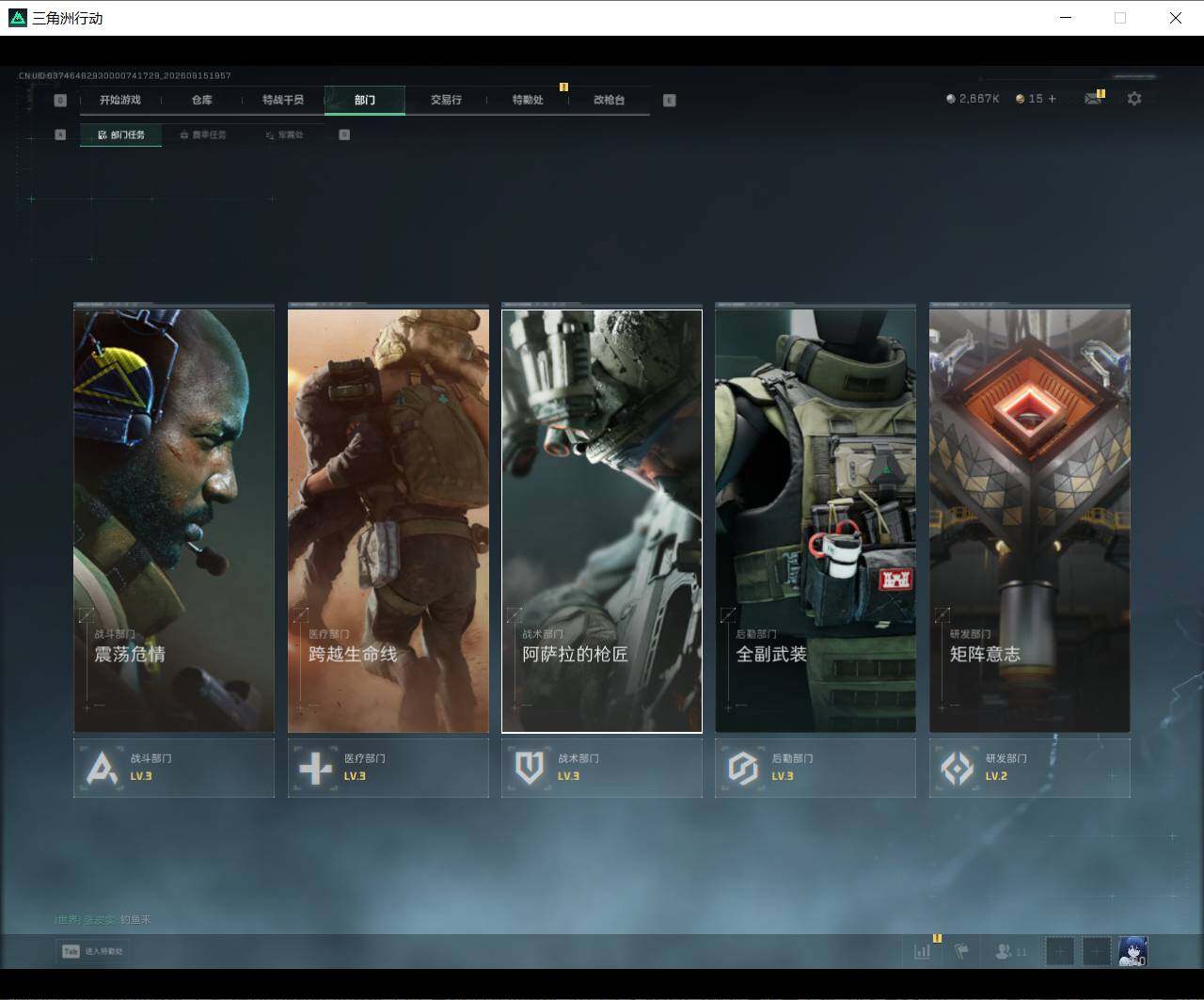Open the 阿萨拉的枪匠 tactical department card

pyautogui.click(x=602, y=520)
